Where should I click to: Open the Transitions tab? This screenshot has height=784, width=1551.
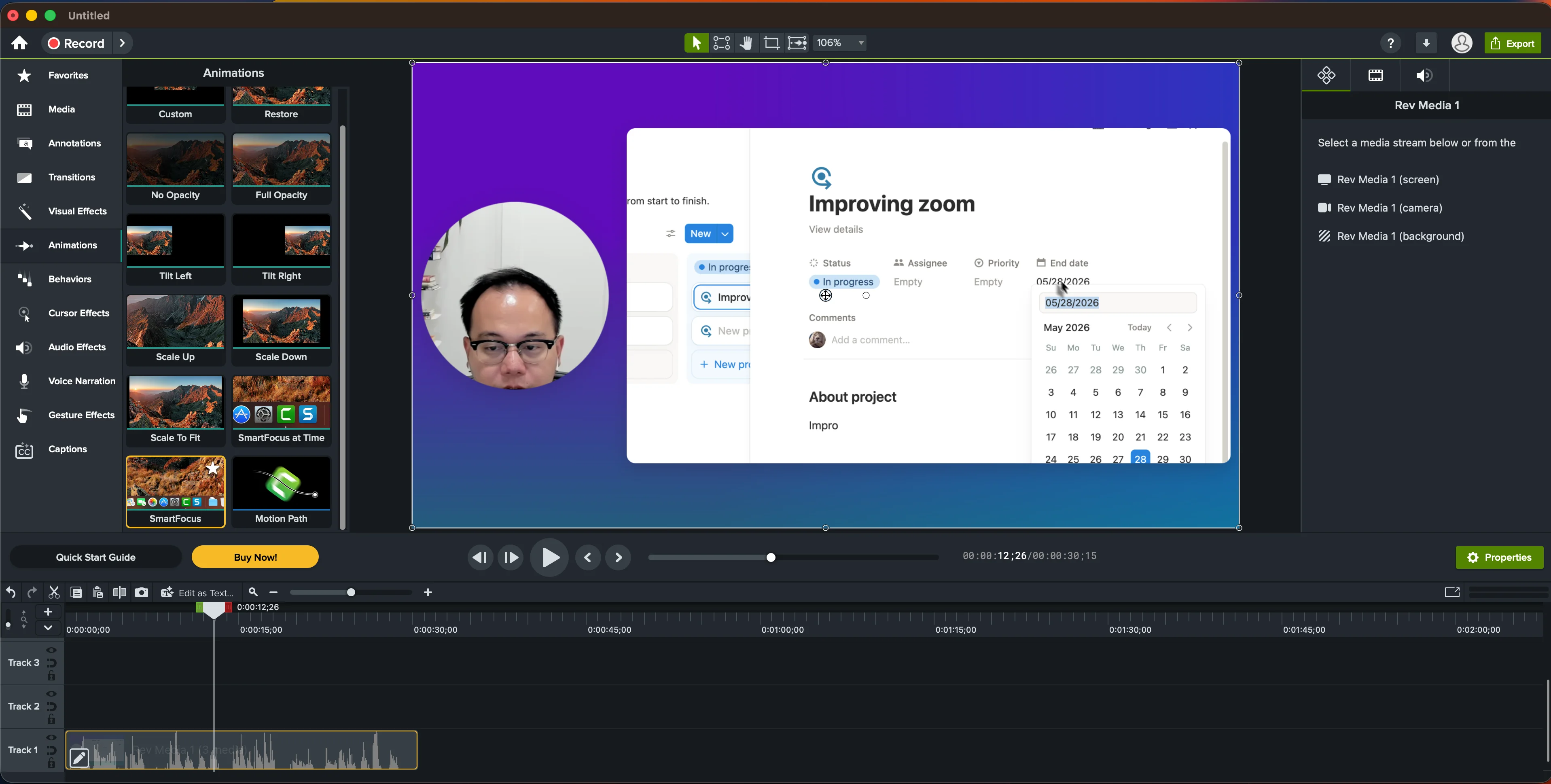[61, 178]
